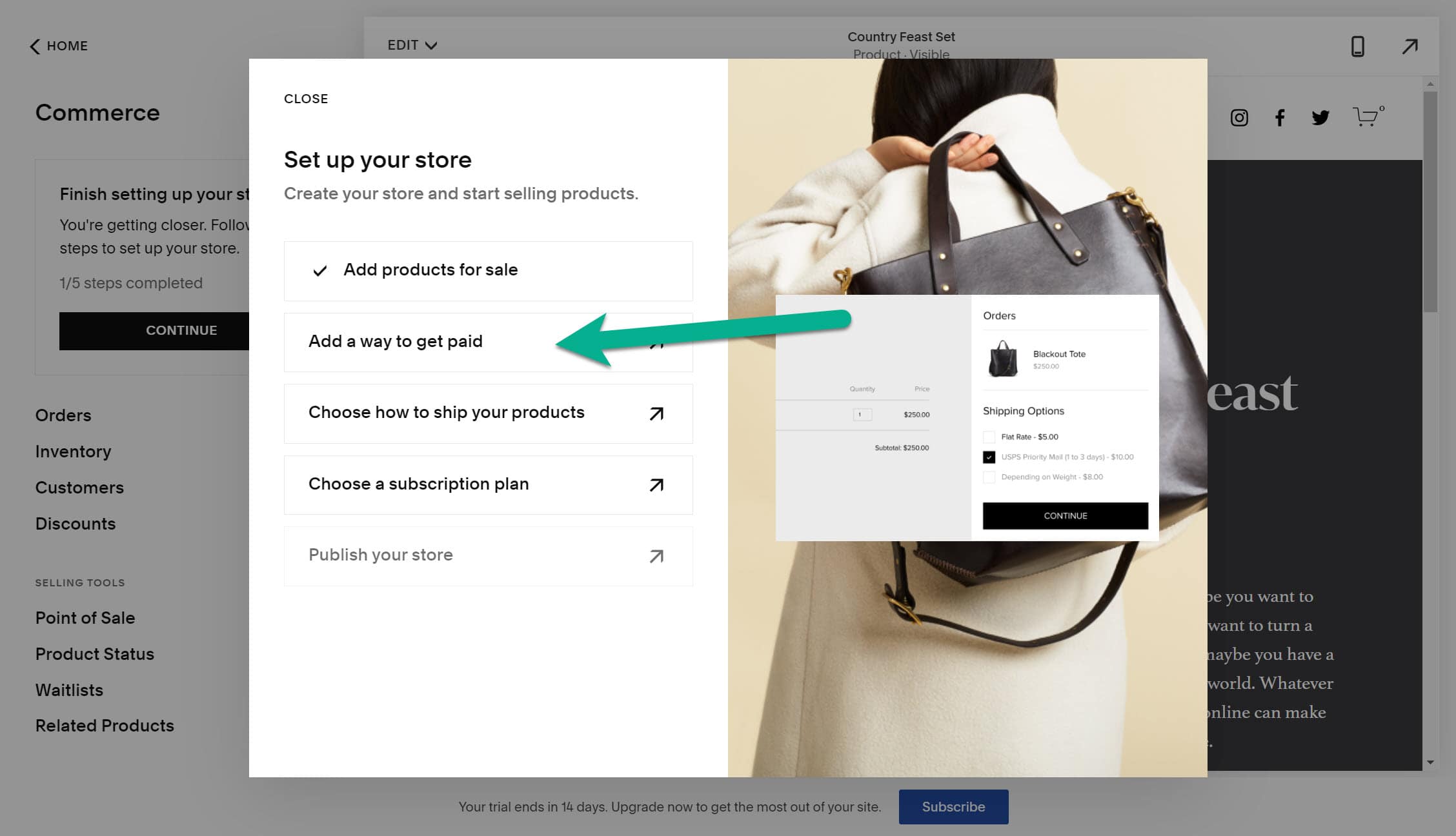Open 'Choose how to ship your products' via its arrow
This screenshot has height=836, width=1456.
tap(656, 413)
